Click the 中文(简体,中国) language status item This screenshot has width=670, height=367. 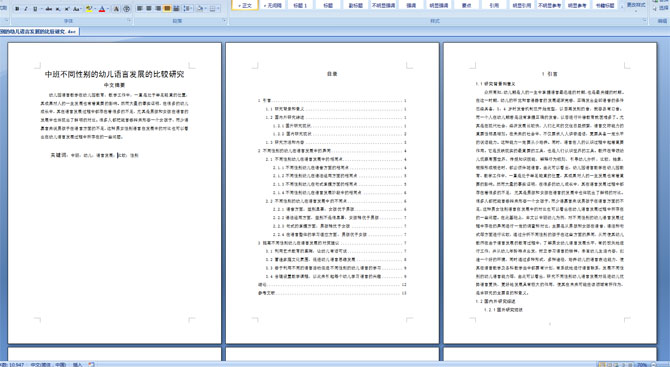click(48, 364)
